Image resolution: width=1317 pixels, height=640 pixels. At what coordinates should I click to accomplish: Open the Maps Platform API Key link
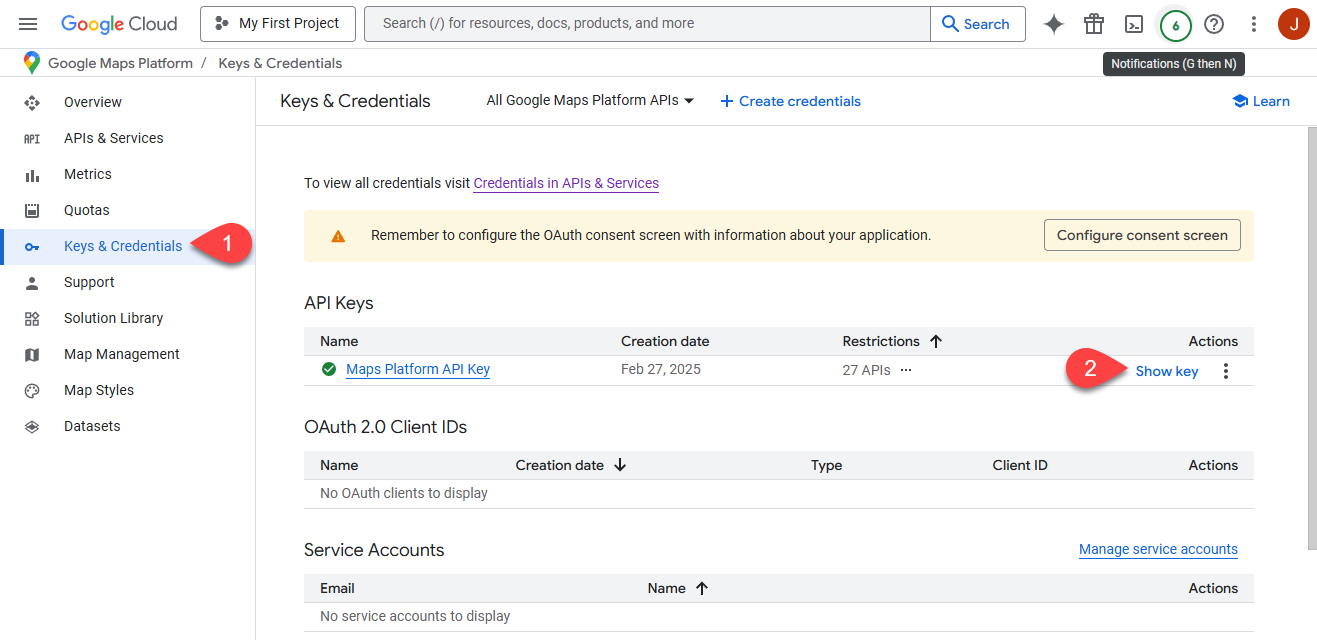418,369
